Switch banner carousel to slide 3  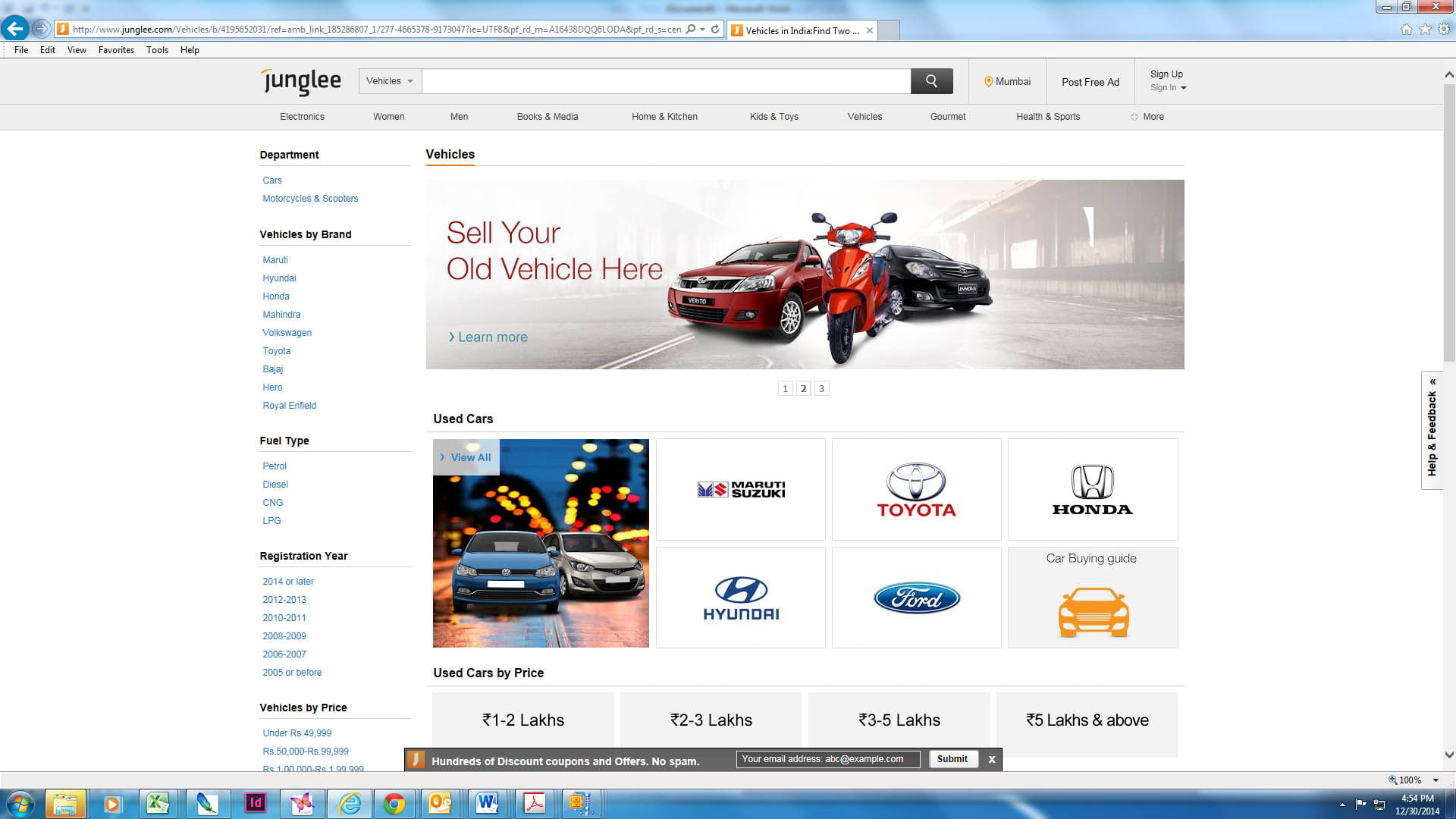821,388
